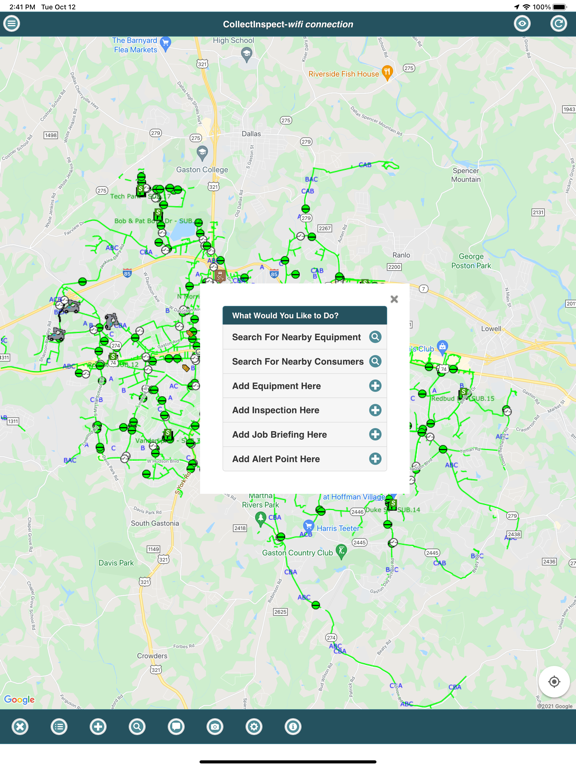The width and height of the screenshot is (576, 768).
Task: Tap magnifier icon beside Nearby Consumers
Action: click(375, 361)
